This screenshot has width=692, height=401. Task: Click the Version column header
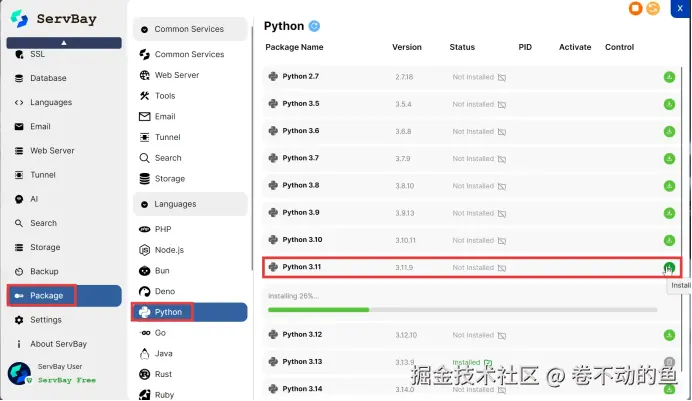point(407,47)
